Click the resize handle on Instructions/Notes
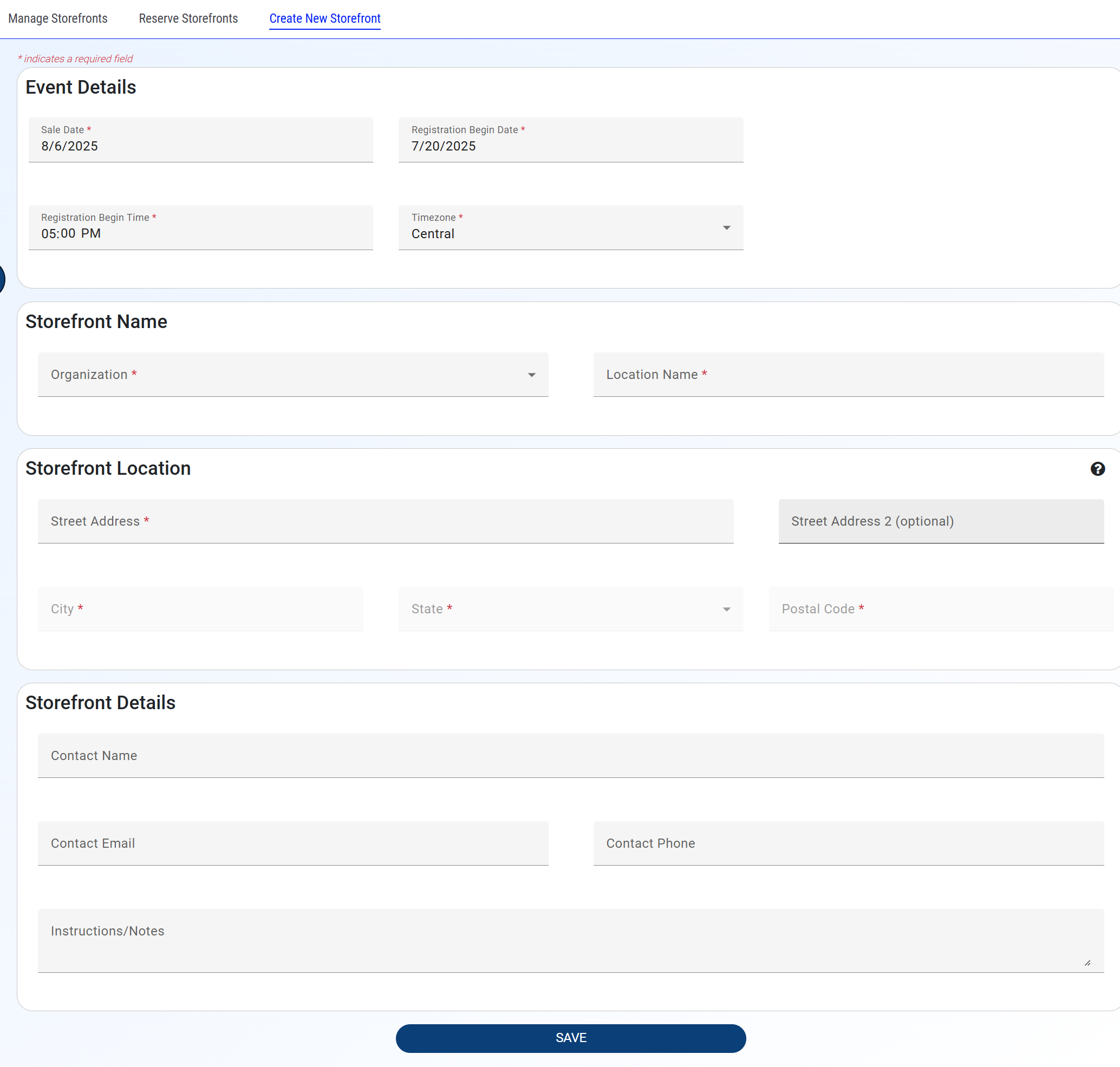 tap(1087, 963)
